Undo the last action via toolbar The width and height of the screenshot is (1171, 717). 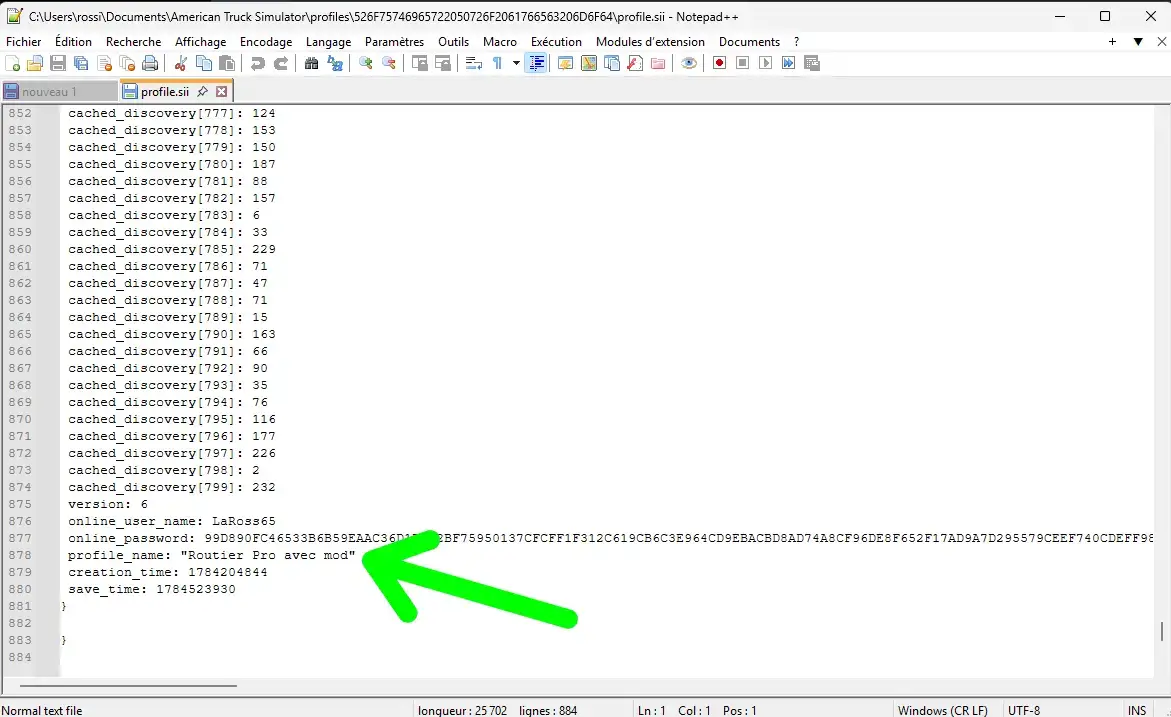point(258,63)
